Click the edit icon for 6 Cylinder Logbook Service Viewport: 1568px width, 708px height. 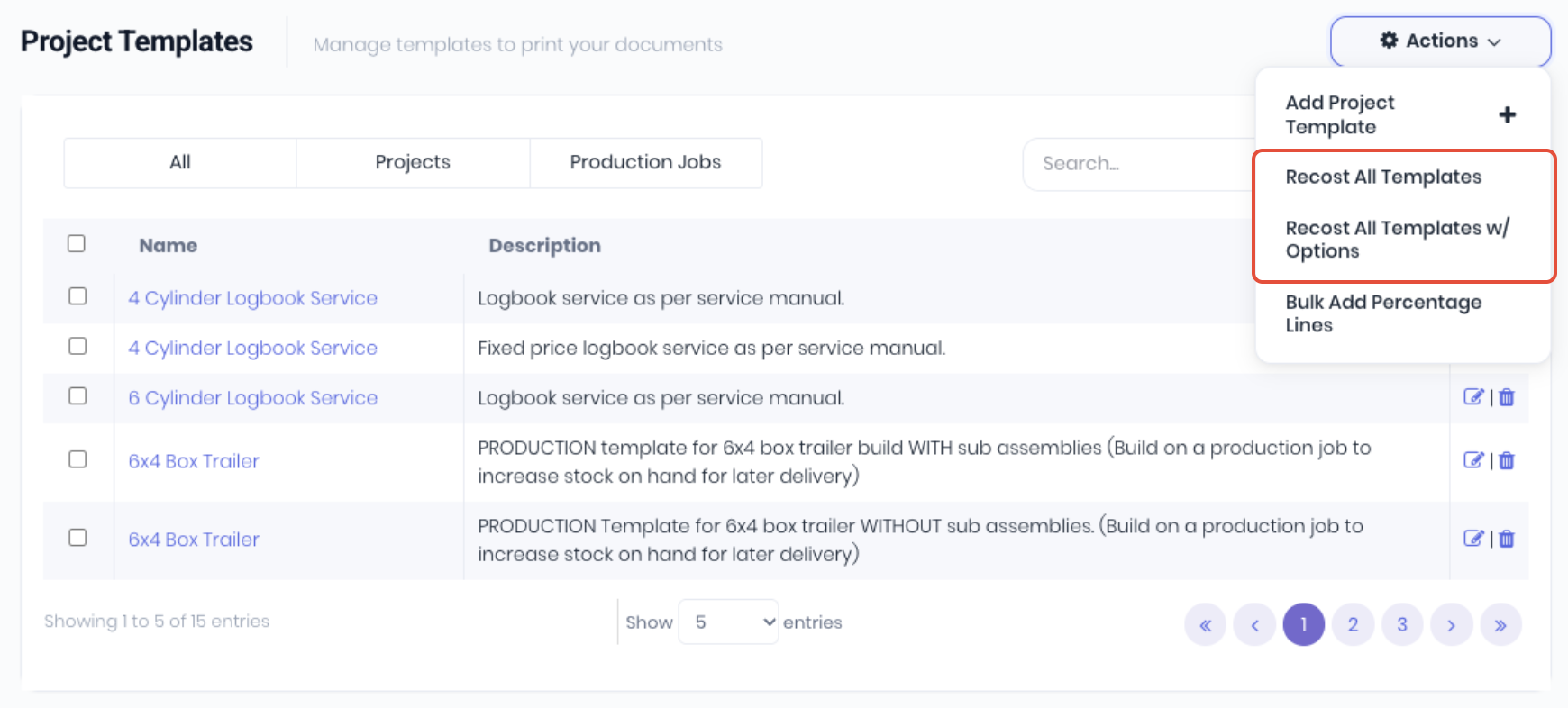pyautogui.click(x=1472, y=397)
